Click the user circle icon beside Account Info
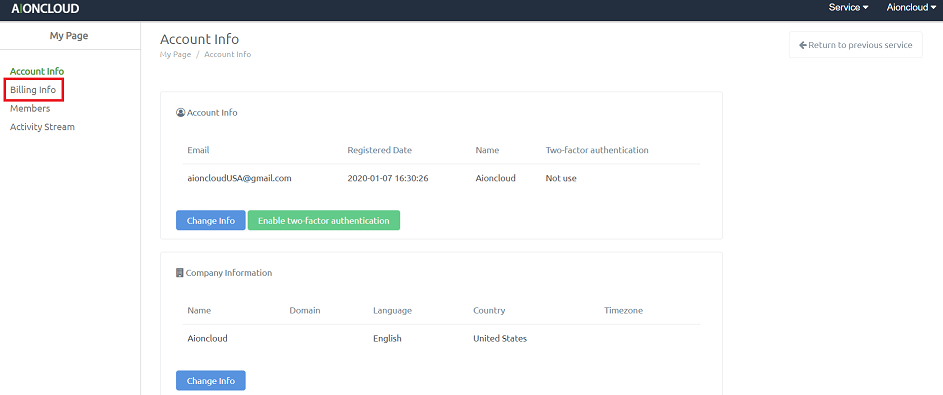The image size is (943, 395). (x=180, y=112)
